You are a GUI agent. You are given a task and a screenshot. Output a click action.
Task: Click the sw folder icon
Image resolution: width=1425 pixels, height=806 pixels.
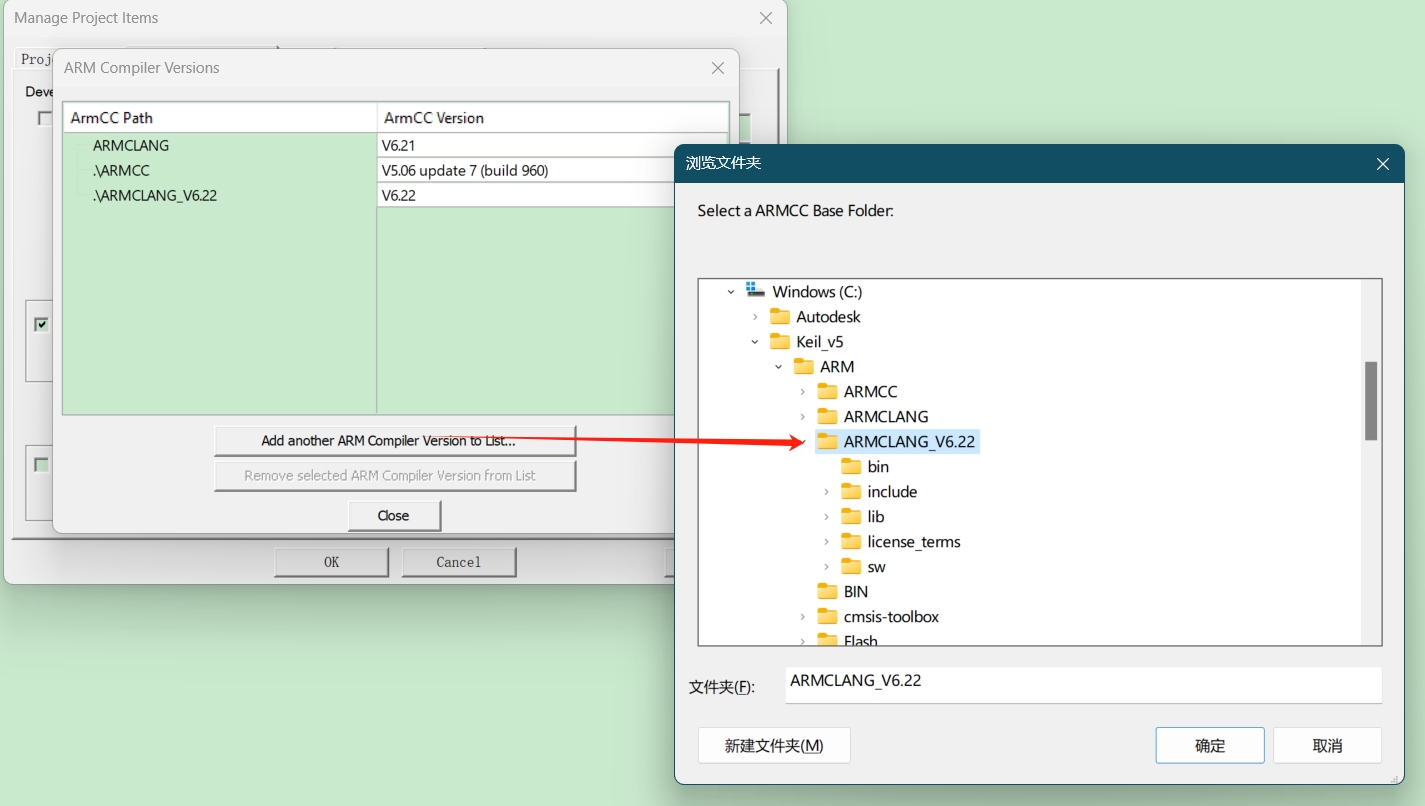(x=851, y=567)
